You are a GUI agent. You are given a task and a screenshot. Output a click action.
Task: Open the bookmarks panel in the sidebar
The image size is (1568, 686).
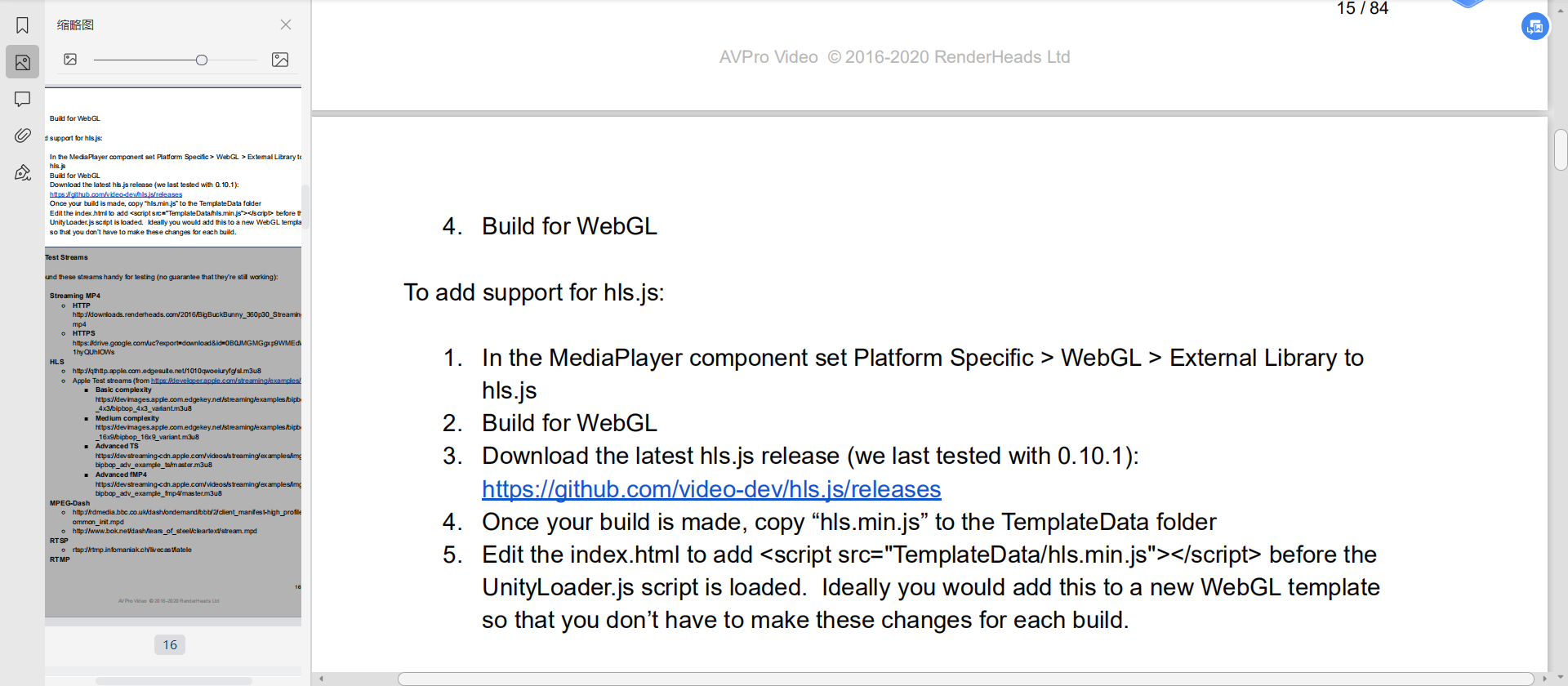pos(21,25)
